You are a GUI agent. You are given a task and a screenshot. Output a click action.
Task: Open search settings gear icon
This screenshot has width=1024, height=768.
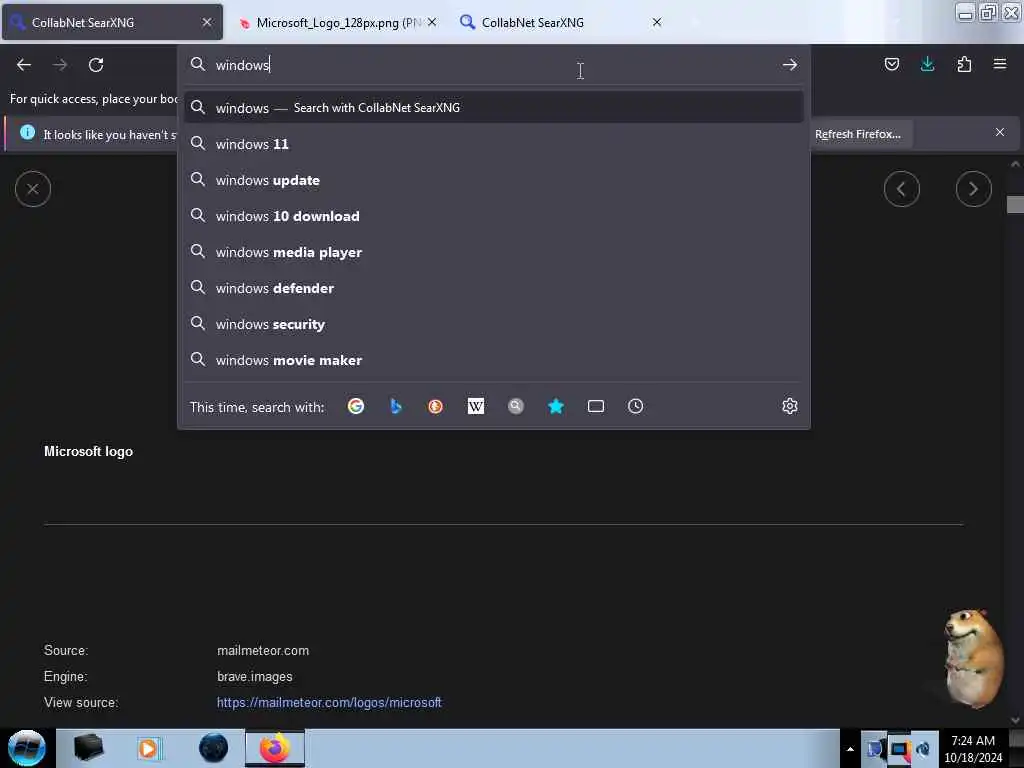[x=790, y=406]
